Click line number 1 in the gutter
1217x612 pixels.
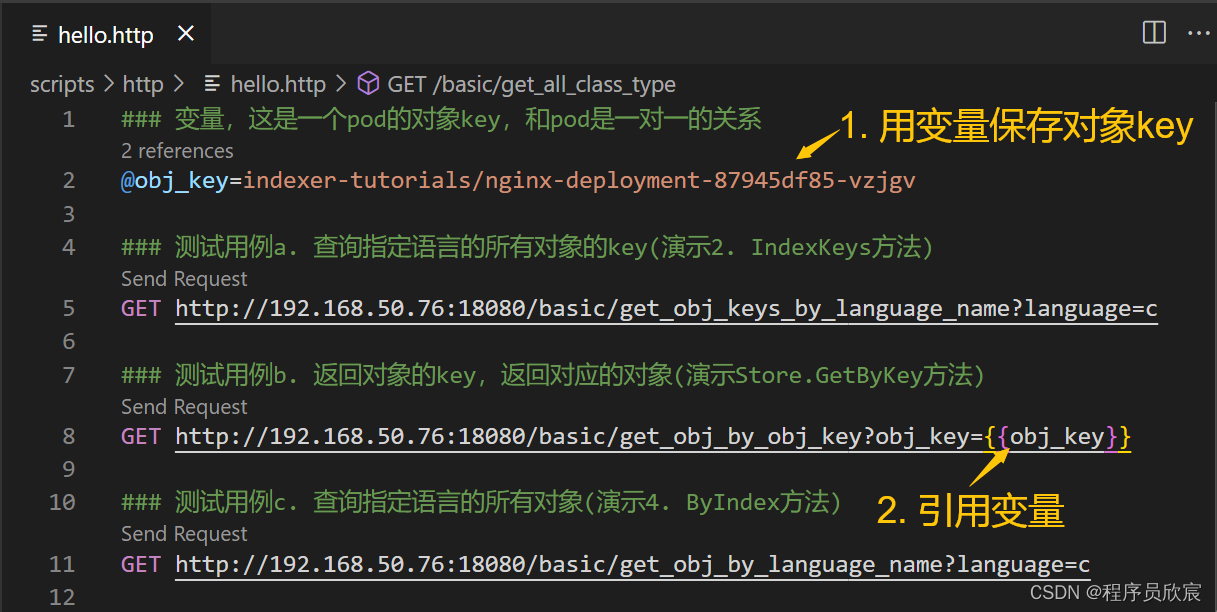68,120
